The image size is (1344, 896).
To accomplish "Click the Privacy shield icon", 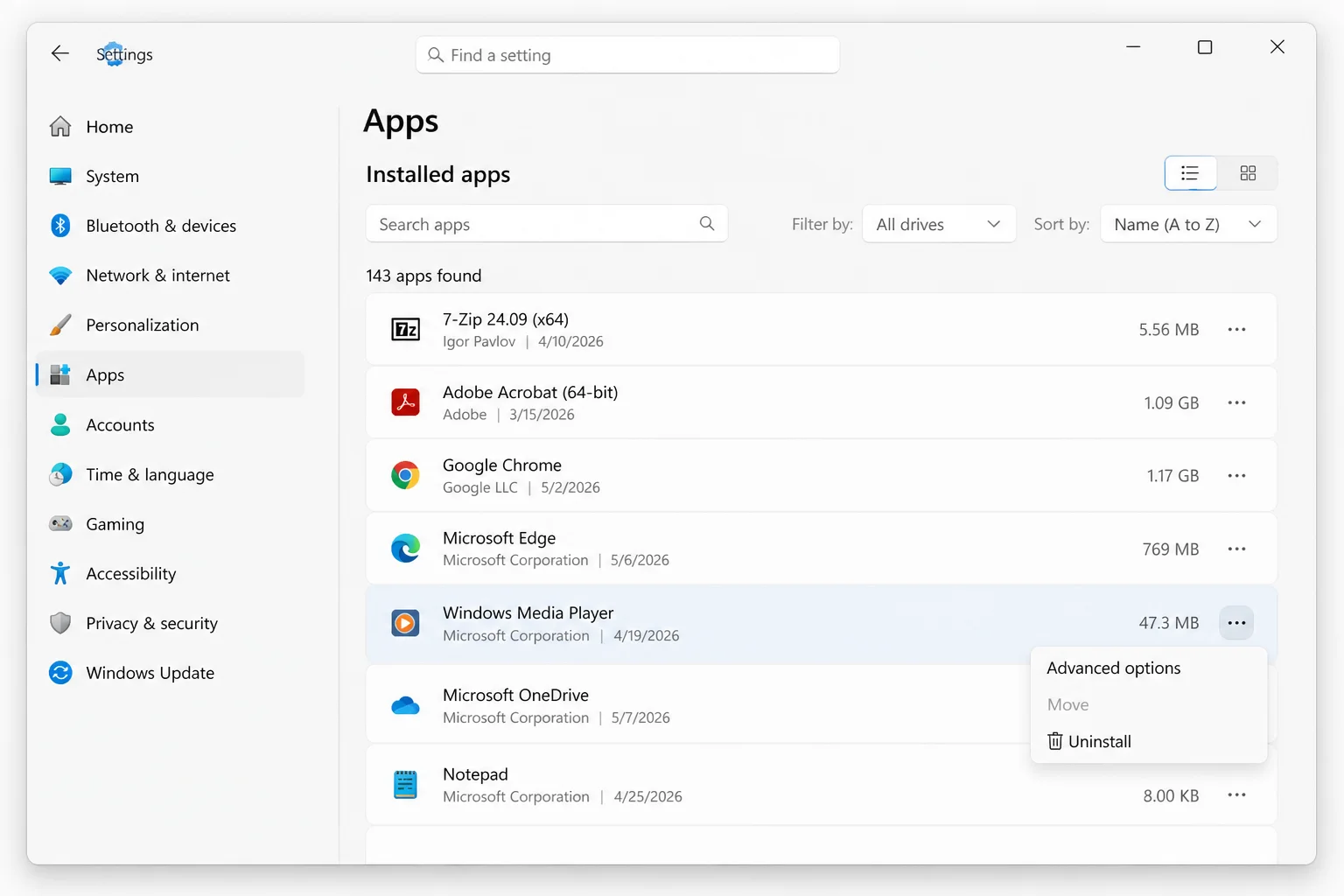I will 60,623.
